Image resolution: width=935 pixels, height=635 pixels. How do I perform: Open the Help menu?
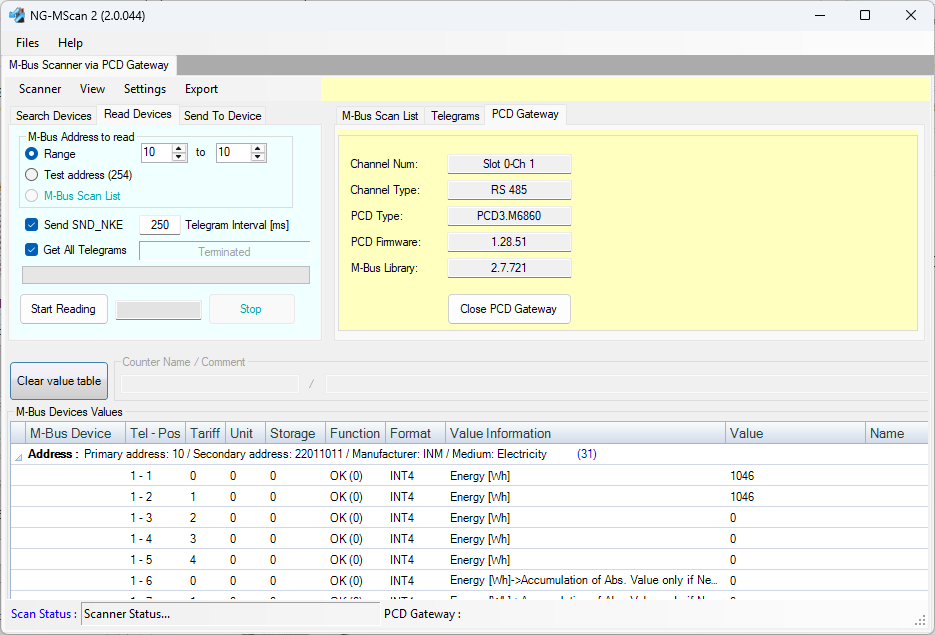pyautogui.click(x=70, y=43)
